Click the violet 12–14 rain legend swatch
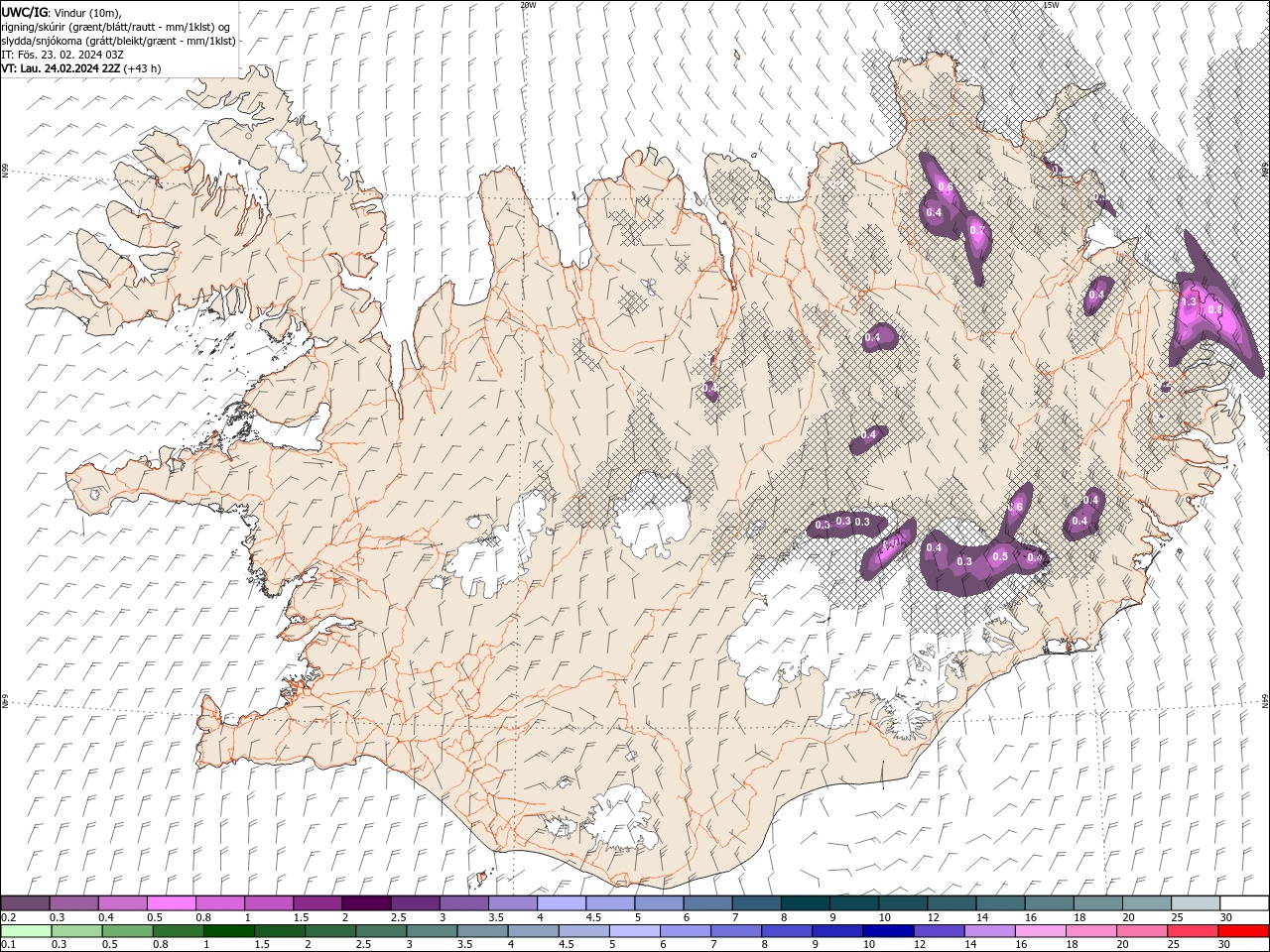The height and width of the screenshot is (952, 1270). [938, 931]
